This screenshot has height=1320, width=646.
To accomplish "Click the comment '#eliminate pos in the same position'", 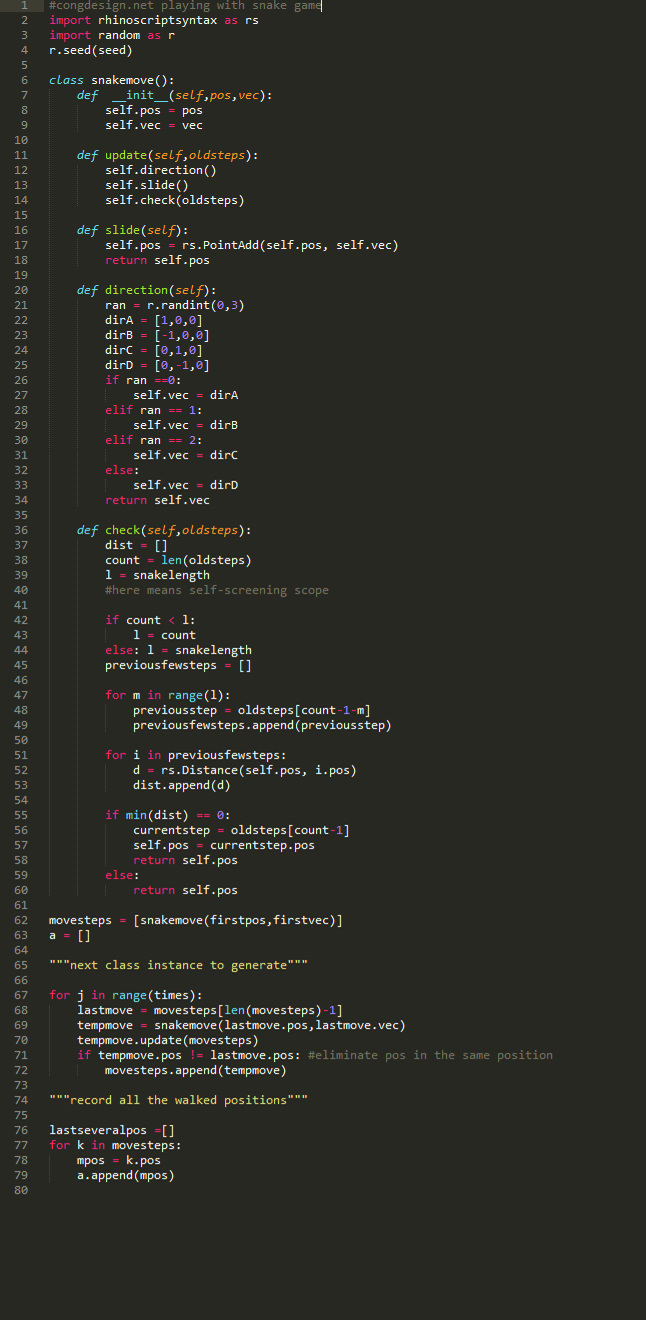I will [431, 1055].
